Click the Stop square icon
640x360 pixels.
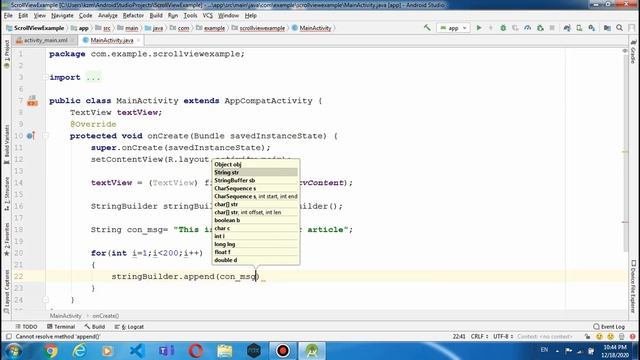[552, 28]
